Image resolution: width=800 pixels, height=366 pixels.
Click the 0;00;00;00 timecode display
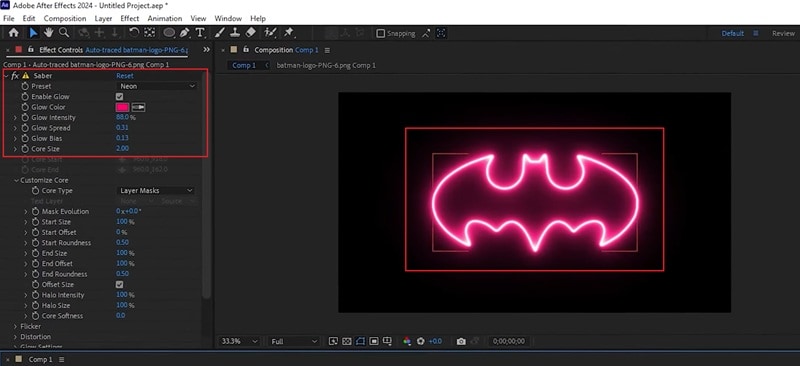[x=509, y=341]
